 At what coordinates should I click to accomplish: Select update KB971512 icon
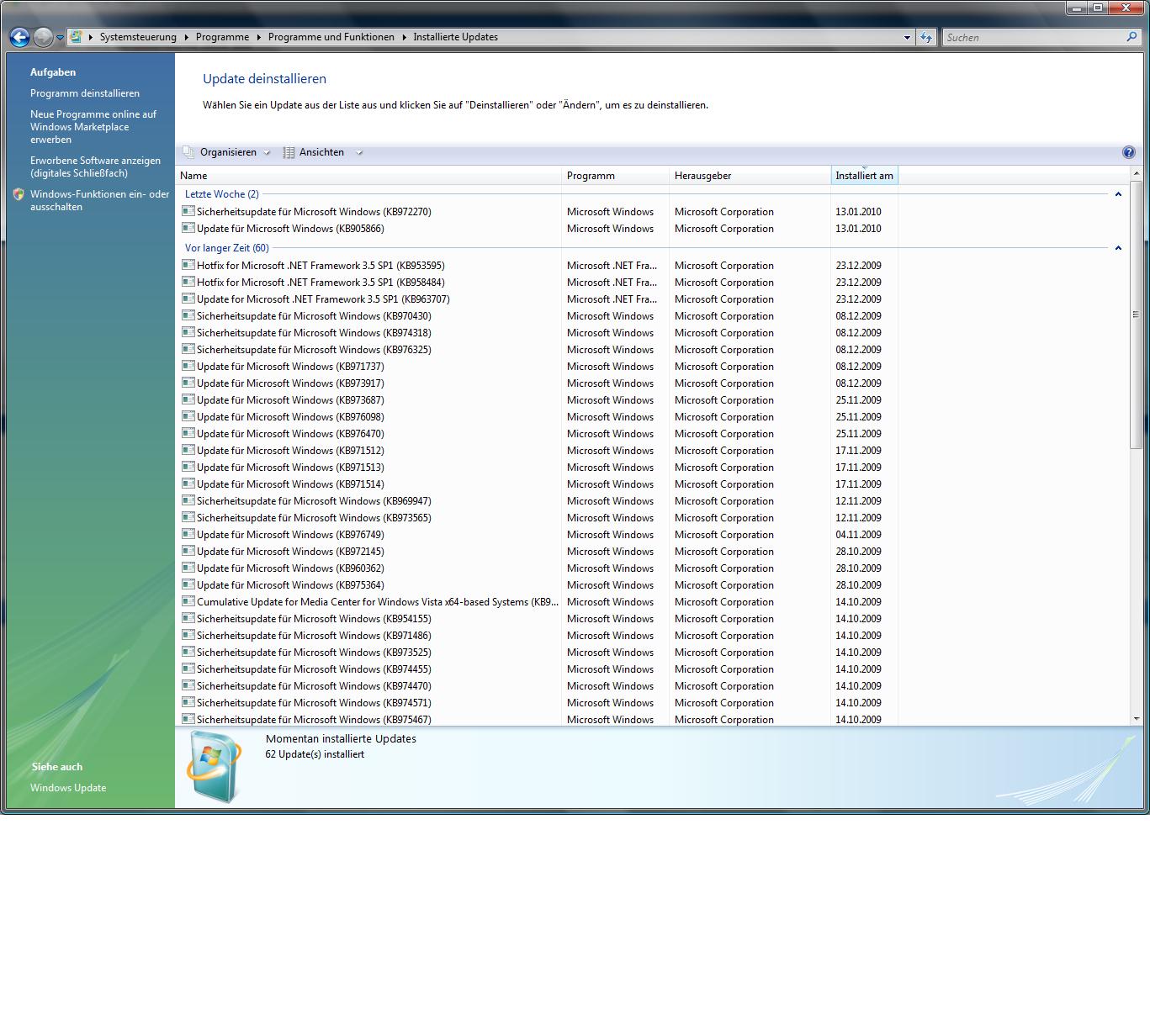point(188,450)
